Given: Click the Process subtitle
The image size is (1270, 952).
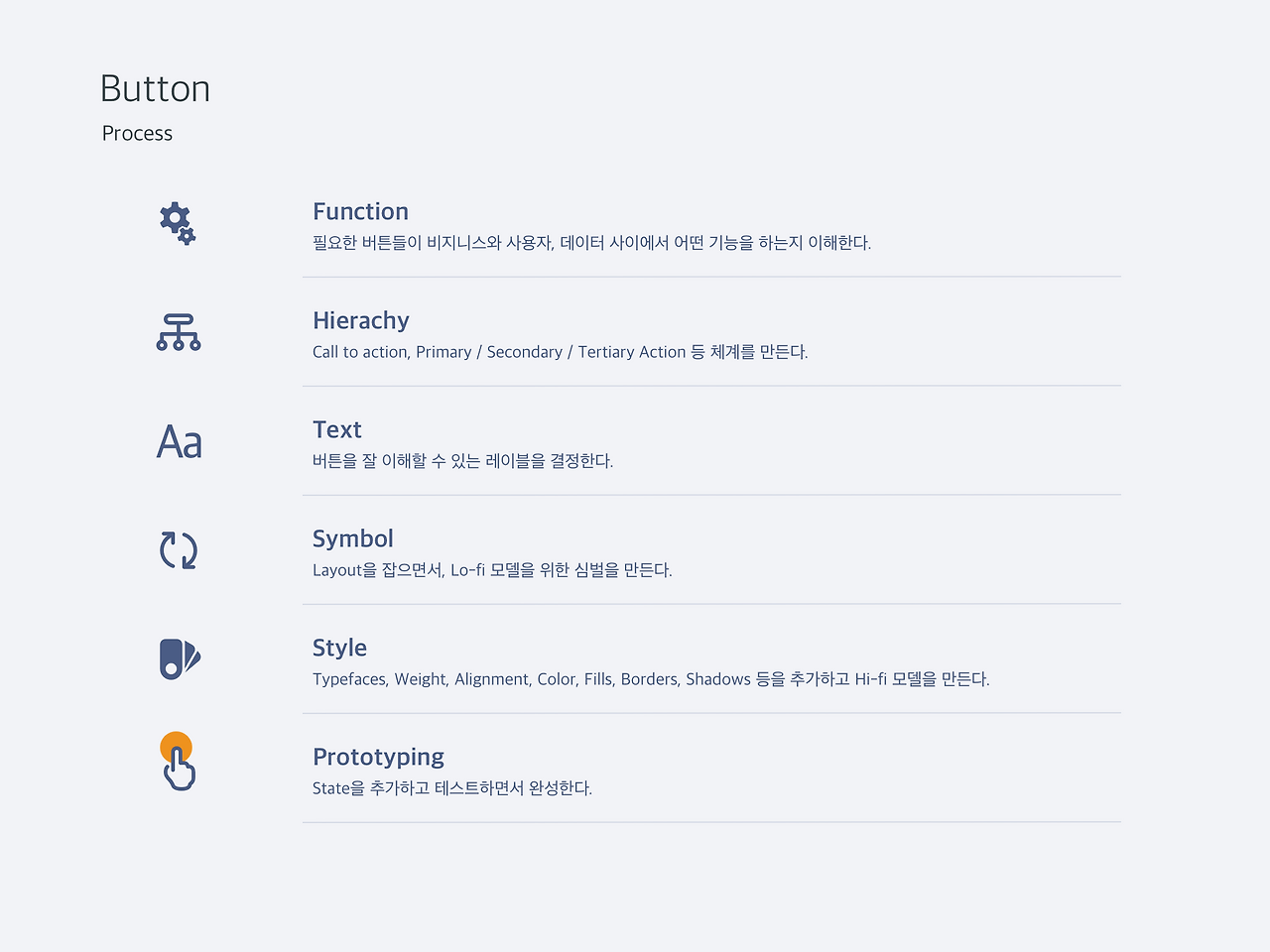Looking at the screenshot, I should click(x=137, y=133).
